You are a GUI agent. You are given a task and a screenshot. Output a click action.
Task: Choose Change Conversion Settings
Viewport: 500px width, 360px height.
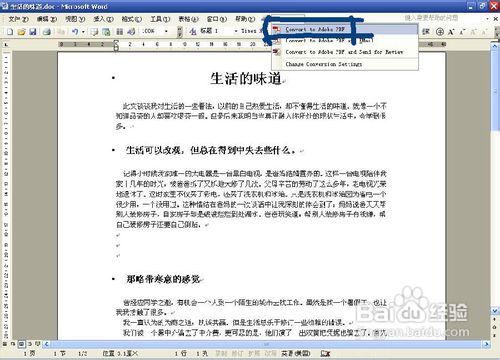pyautogui.click(x=345, y=64)
